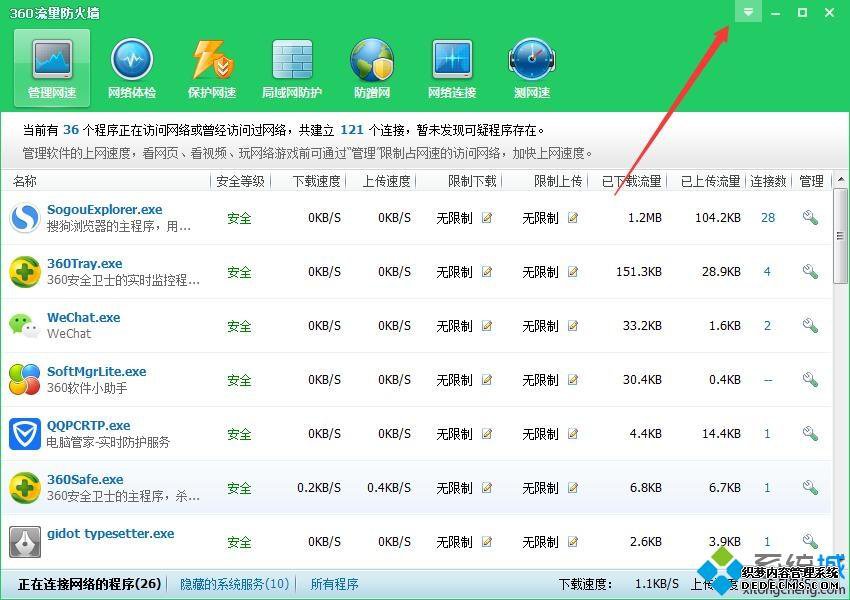Open manage wrench for SoftMgrLite.exe

(x=810, y=379)
